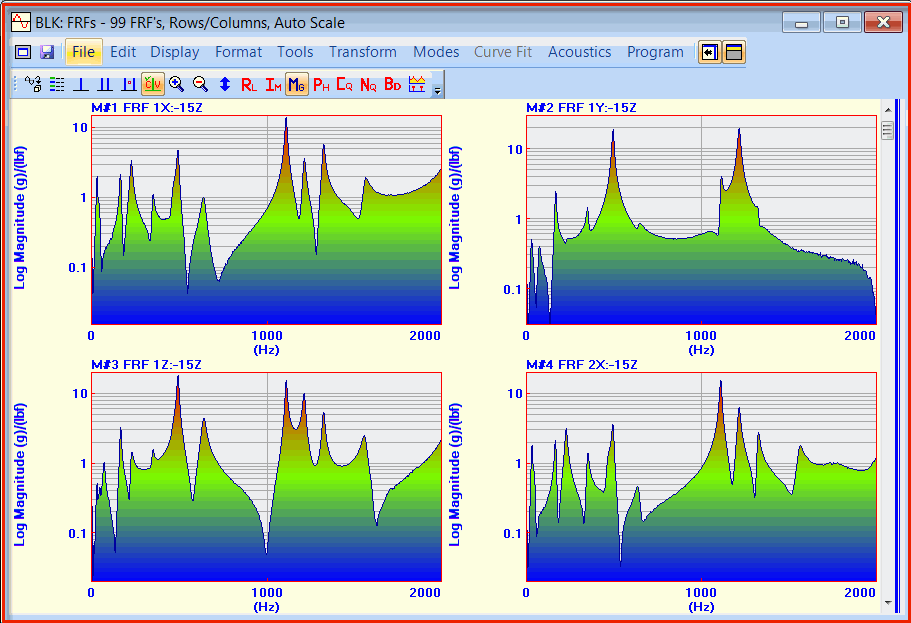Viewport: 911px width, 623px height.
Task: Open the Acoustics menu
Action: (x=580, y=52)
